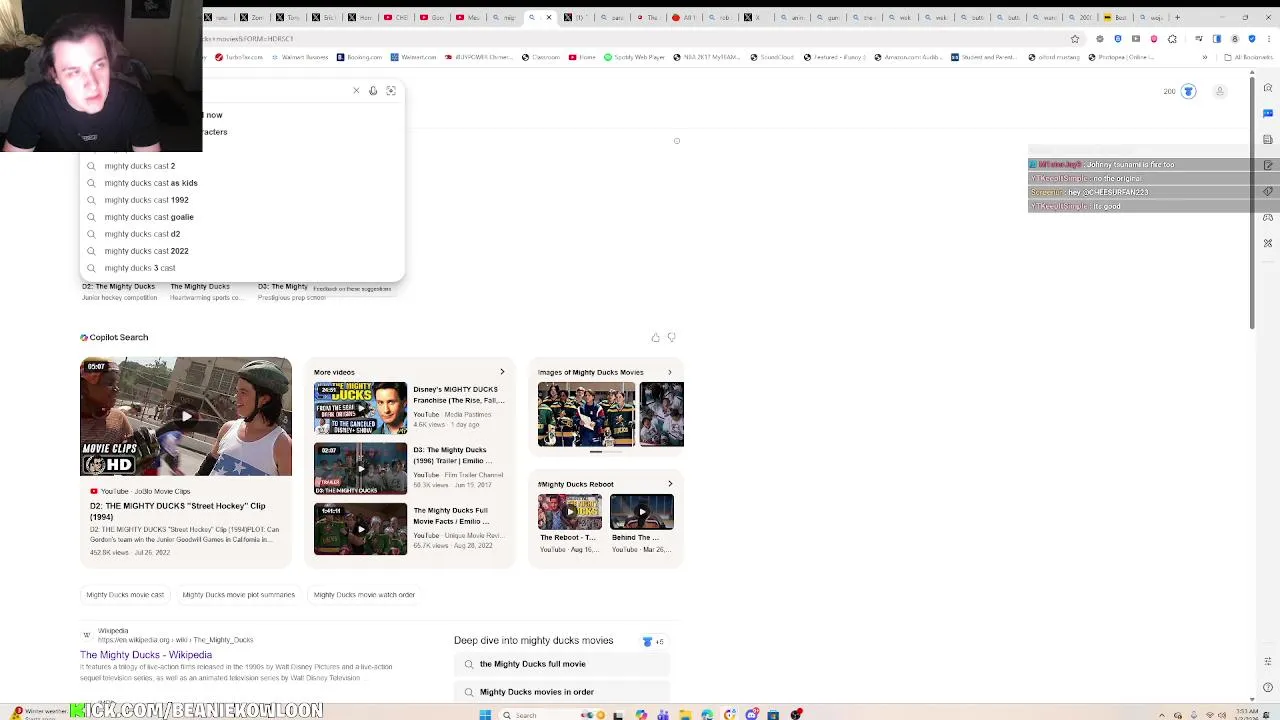Image resolution: width=1280 pixels, height=720 pixels.
Task: Open Mighty Ducks Full Movie Facts thumbnail
Action: pos(360,529)
